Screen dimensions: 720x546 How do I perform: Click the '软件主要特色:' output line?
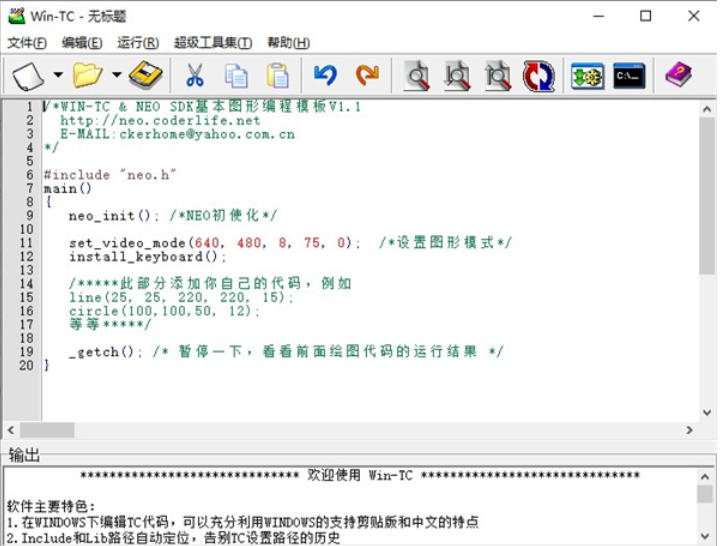51,507
